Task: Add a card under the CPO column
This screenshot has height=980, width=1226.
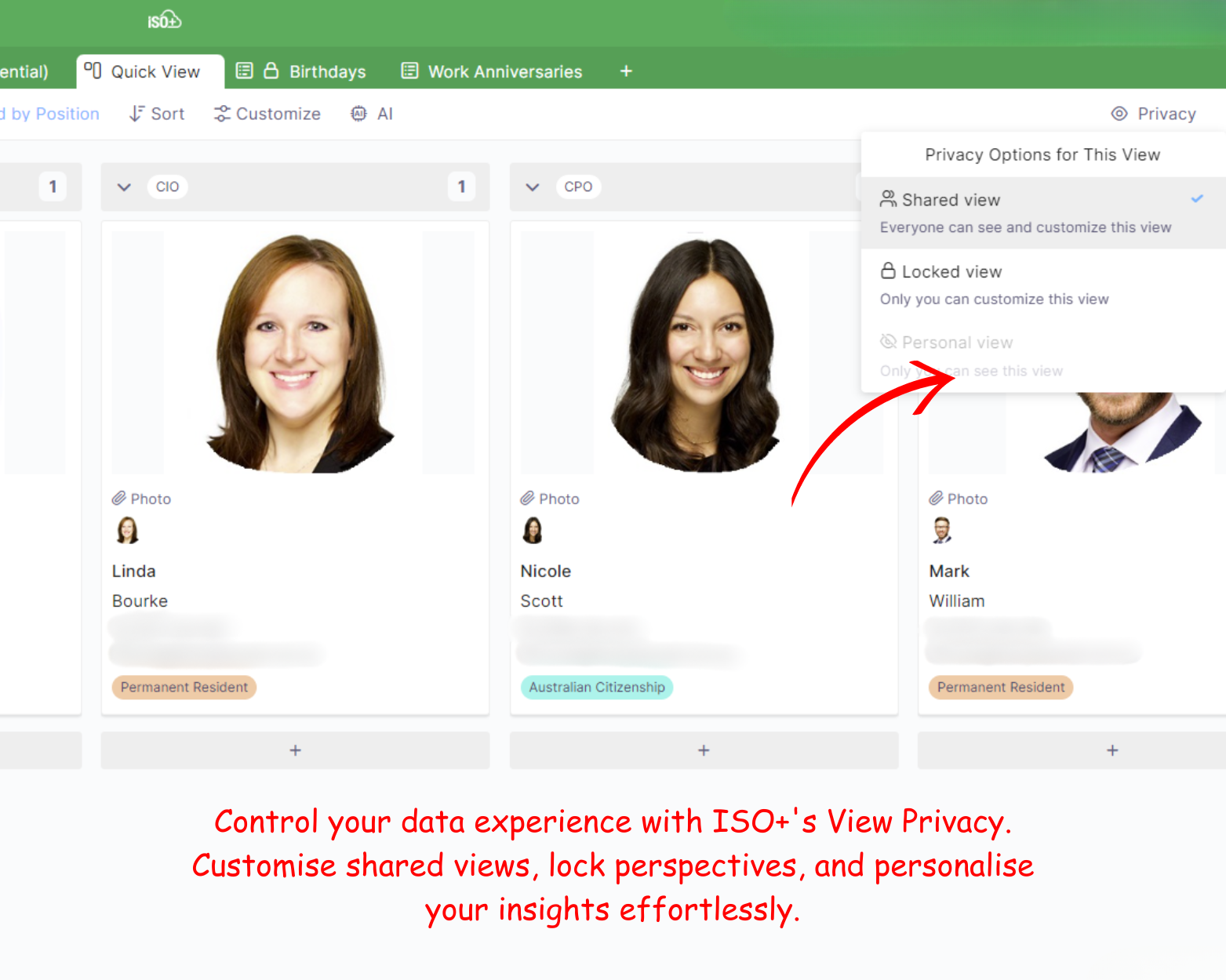Action: (x=704, y=750)
